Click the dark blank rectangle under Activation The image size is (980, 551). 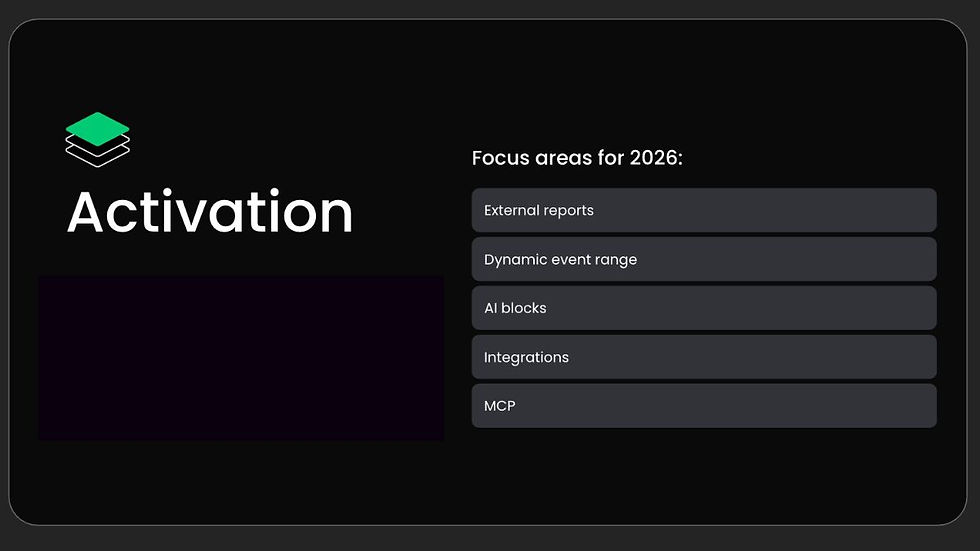[241, 359]
